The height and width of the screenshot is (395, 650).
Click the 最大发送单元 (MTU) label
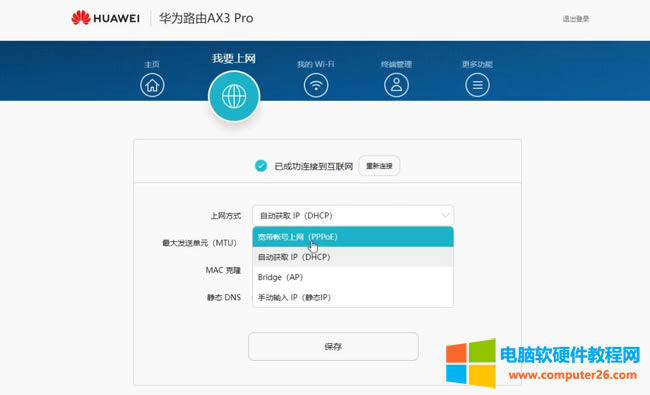pyautogui.click(x=199, y=243)
